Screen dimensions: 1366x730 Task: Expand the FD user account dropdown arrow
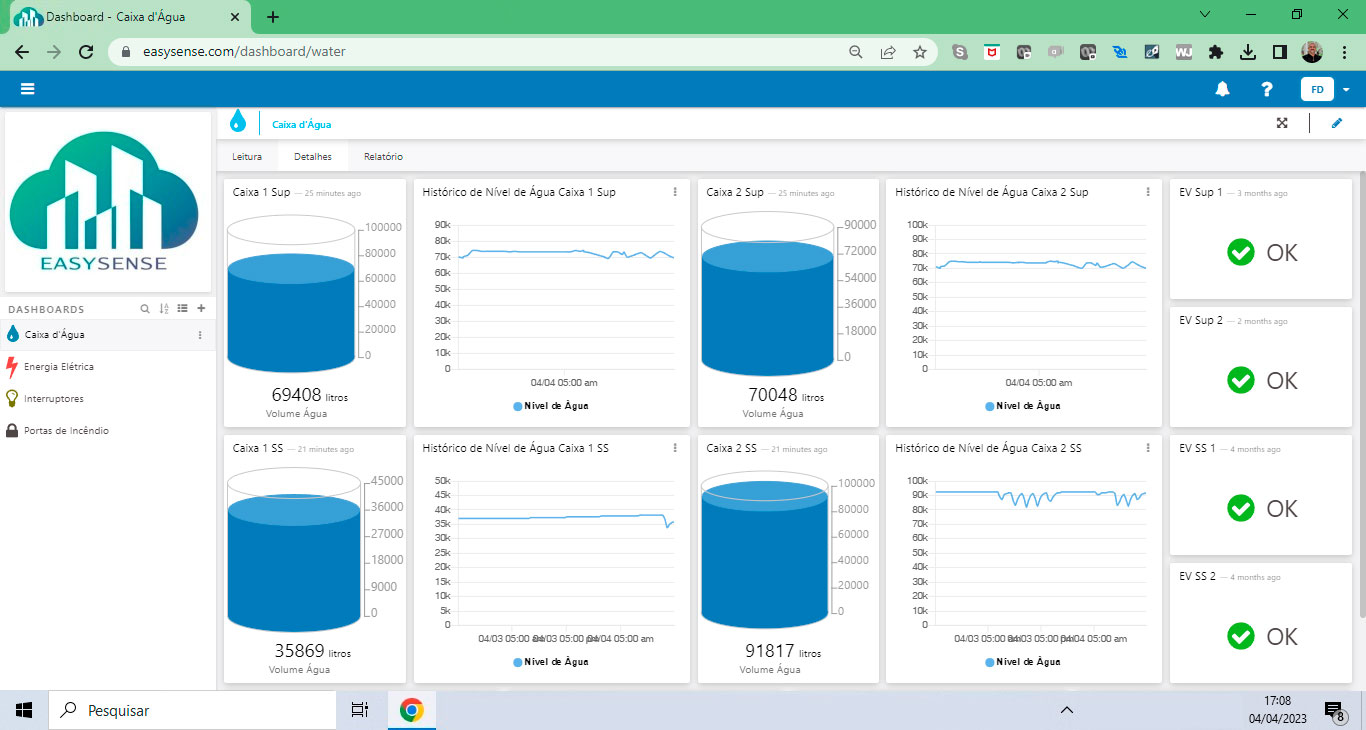[1346, 90]
